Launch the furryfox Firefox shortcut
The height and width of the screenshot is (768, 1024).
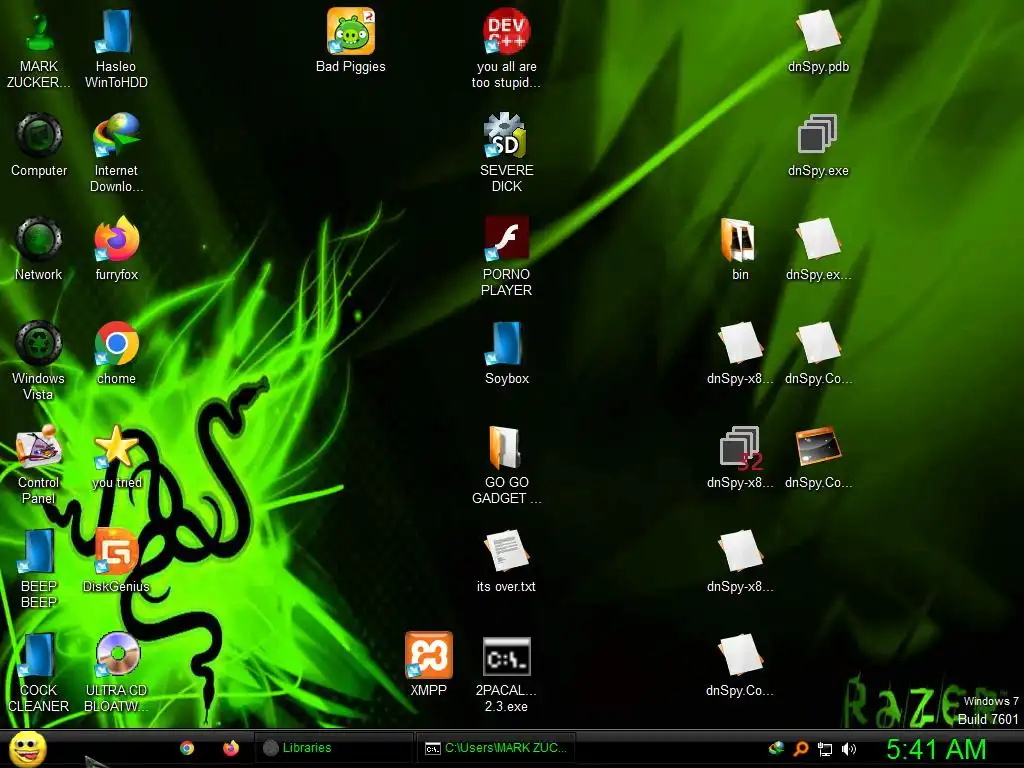click(116, 249)
